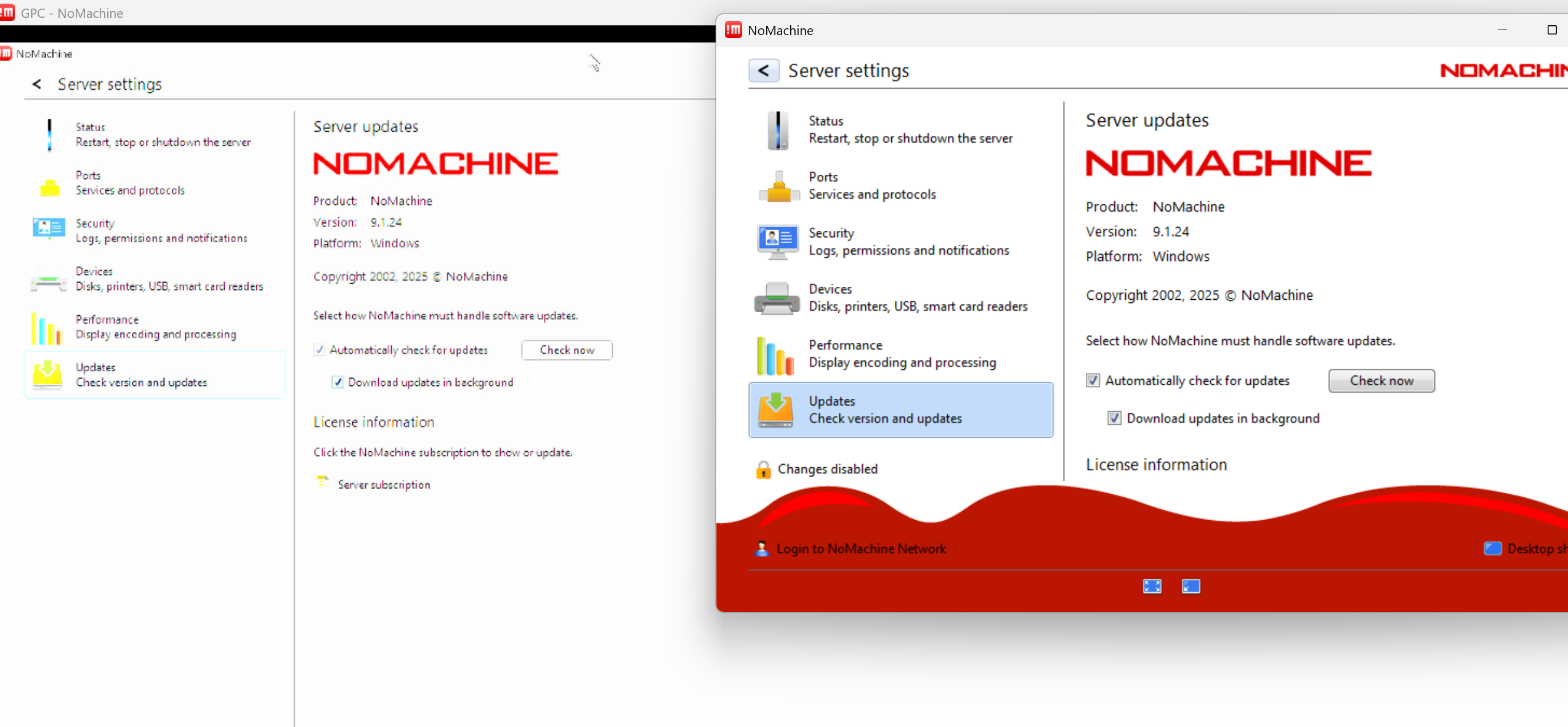Toggle Download updates in background in the front window
The width and height of the screenshot is (1568, 727).
(1114, 419)
